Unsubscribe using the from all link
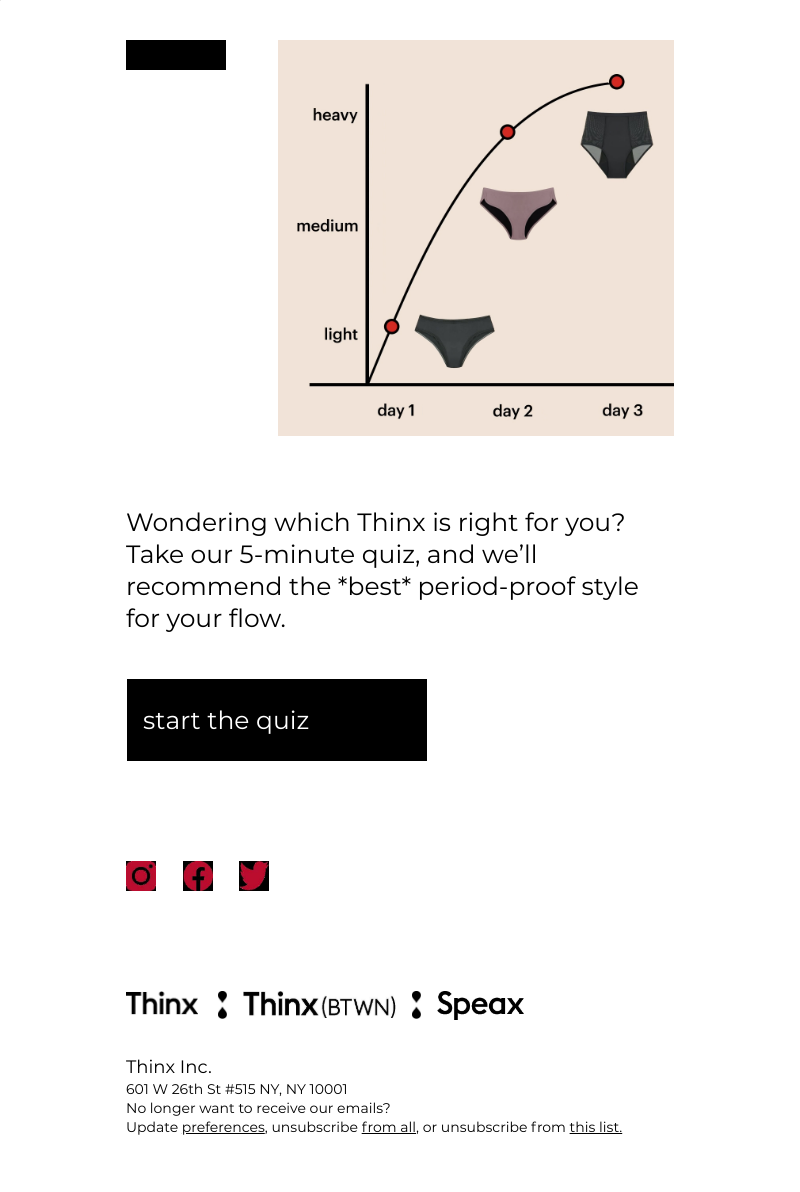 (388, 1127)
